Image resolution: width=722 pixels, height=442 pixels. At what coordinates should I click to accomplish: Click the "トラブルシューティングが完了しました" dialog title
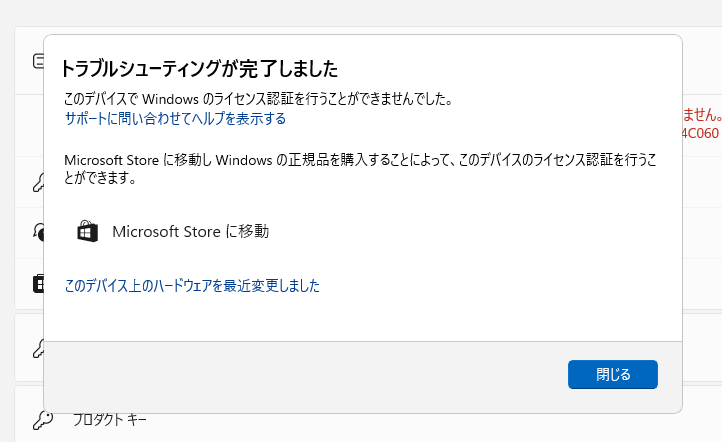[x=199, y=69]
